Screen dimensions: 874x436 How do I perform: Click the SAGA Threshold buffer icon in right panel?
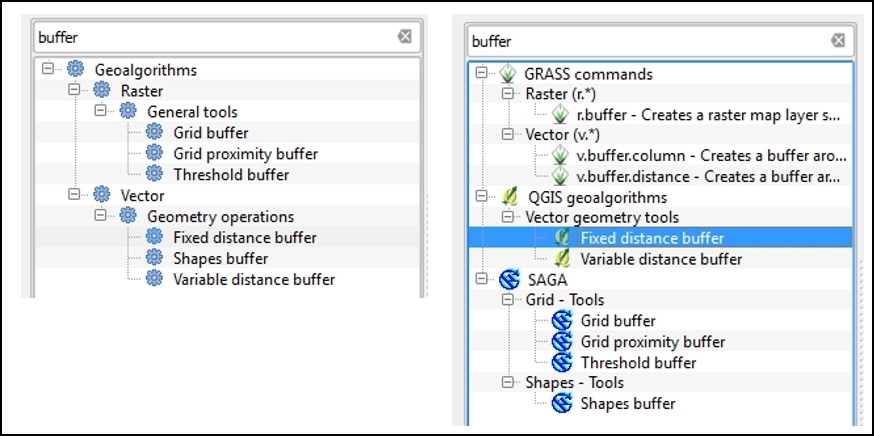[561, 362]
